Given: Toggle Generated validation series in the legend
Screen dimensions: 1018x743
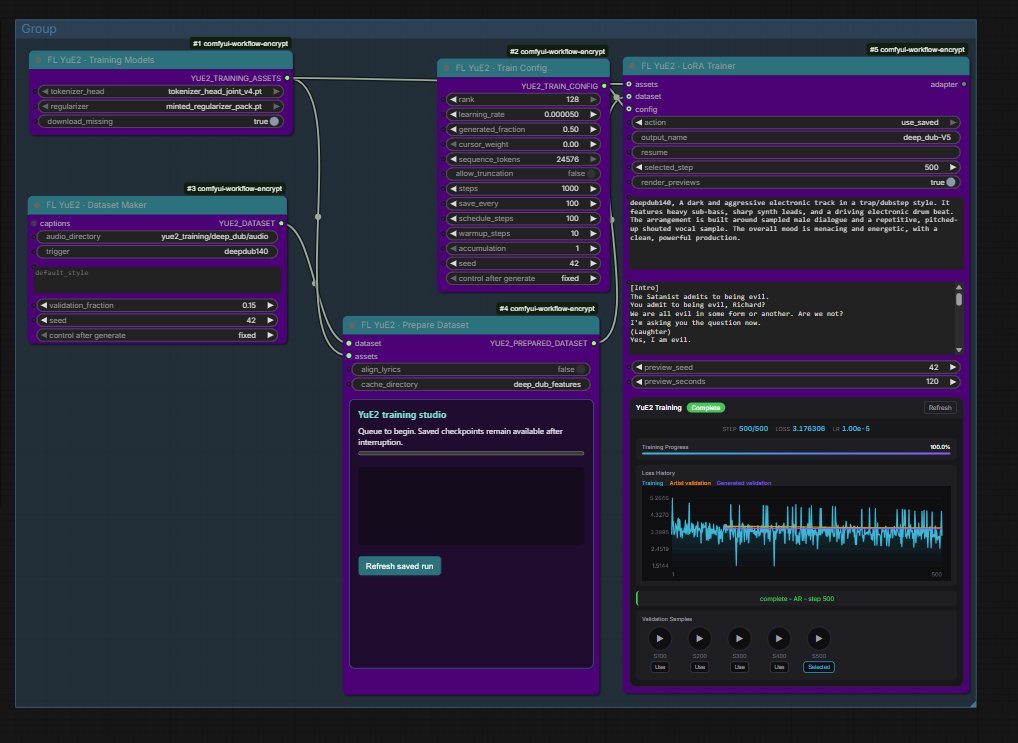Looking at the screenshot, I should click(x=744, y=483).
